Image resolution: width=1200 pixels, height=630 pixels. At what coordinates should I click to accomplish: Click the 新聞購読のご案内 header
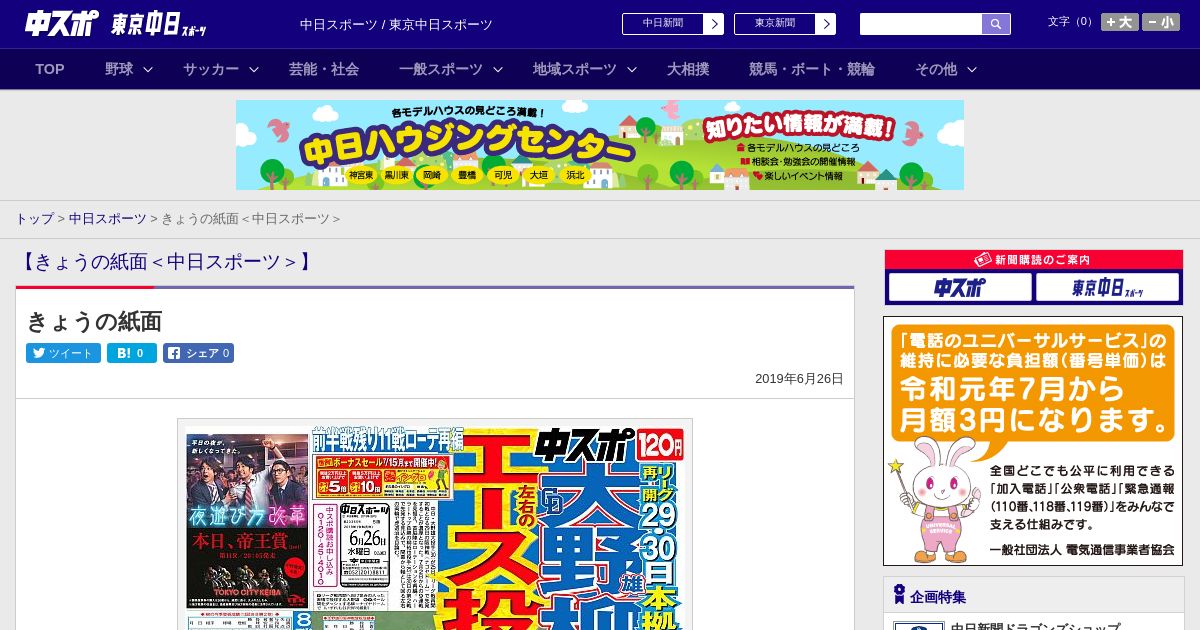click(x=1034, y=260)
